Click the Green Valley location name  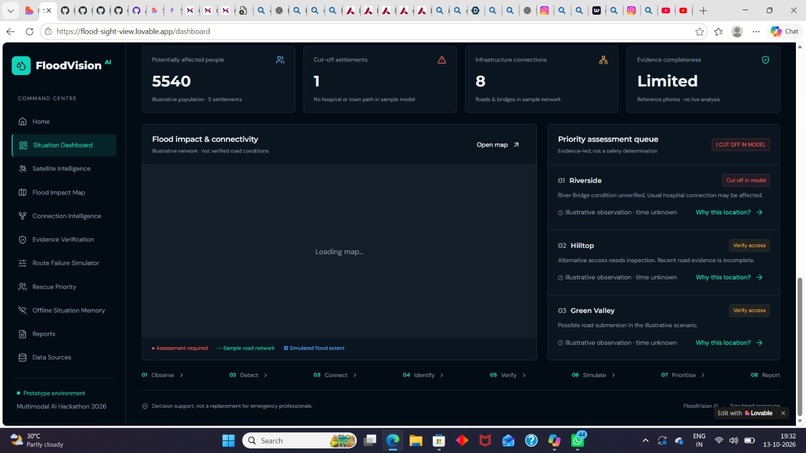[x=592, y=311]
